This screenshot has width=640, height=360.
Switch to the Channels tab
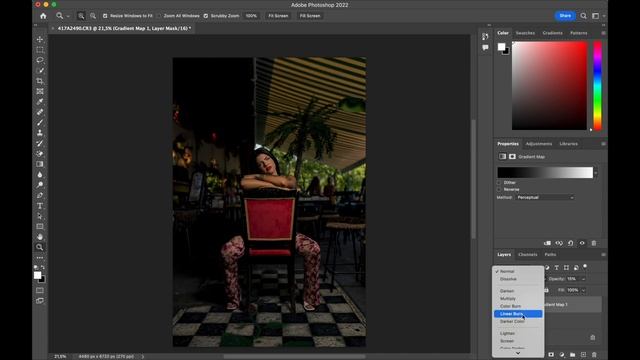(527, 254)
